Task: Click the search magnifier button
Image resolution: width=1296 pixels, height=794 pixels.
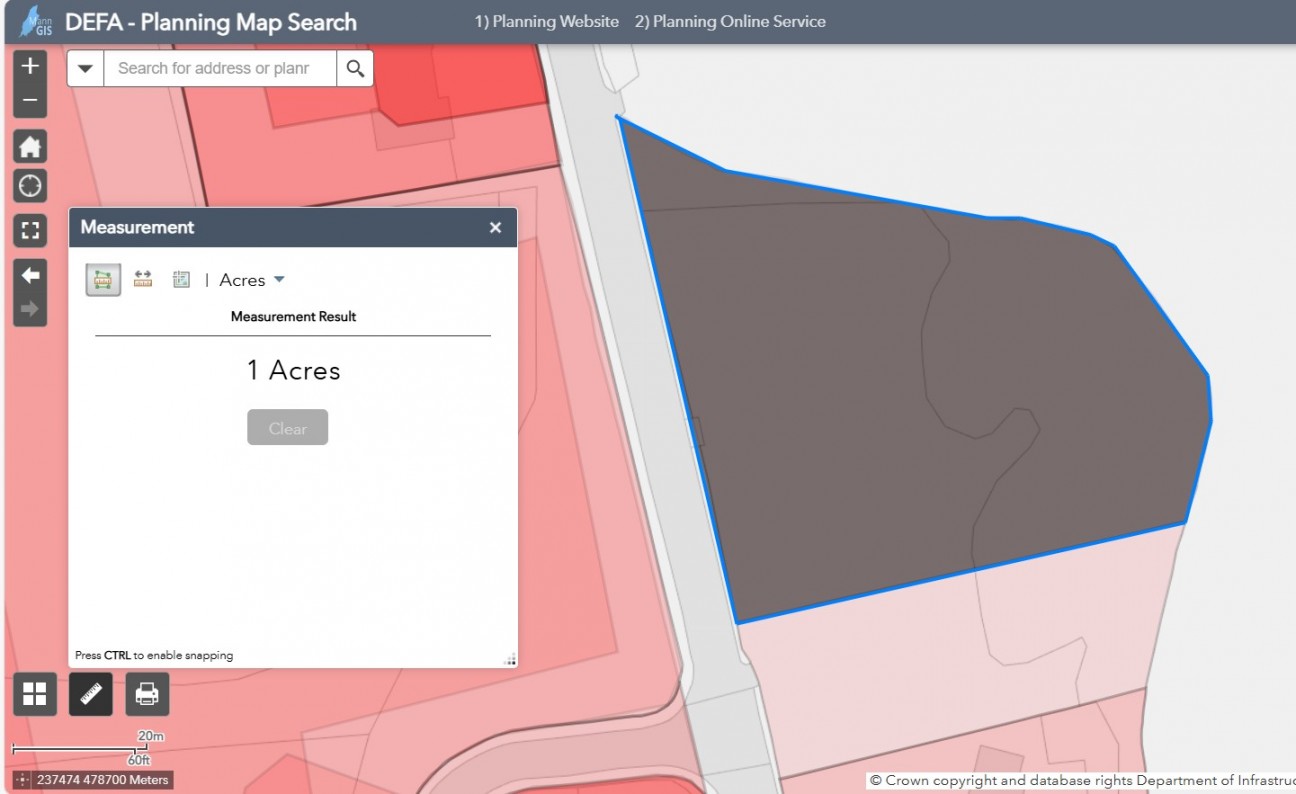Action: point(355,69)
